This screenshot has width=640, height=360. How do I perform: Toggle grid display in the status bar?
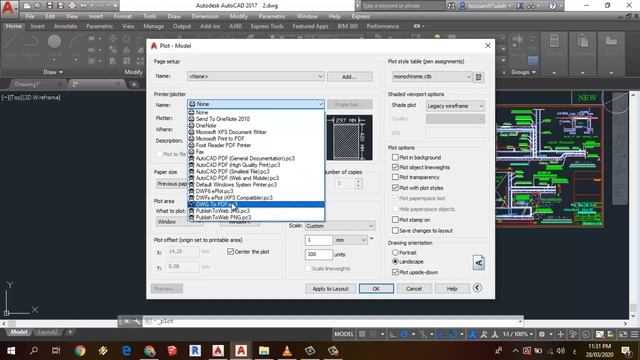pyautogui.click(x=362, y=334)
